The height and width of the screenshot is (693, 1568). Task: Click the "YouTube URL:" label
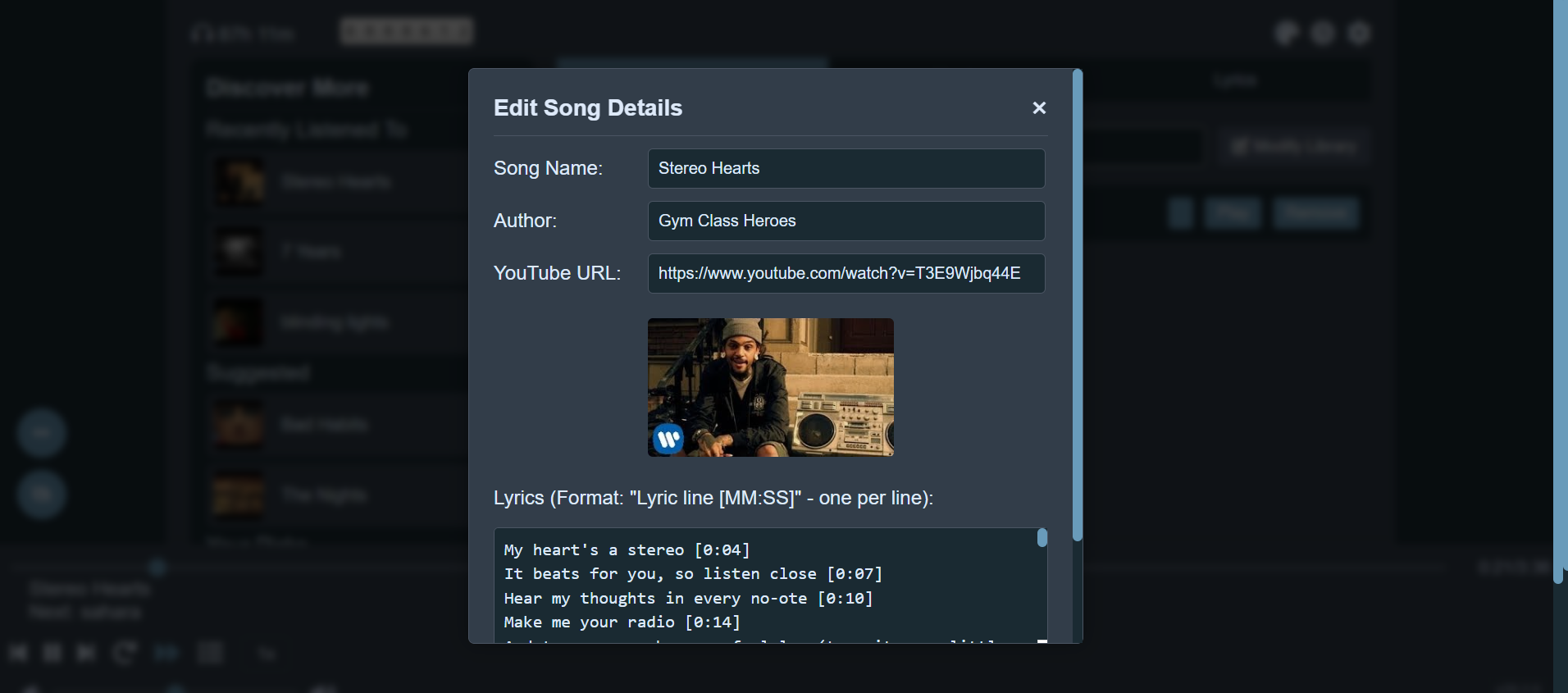(x=558, y=273)
